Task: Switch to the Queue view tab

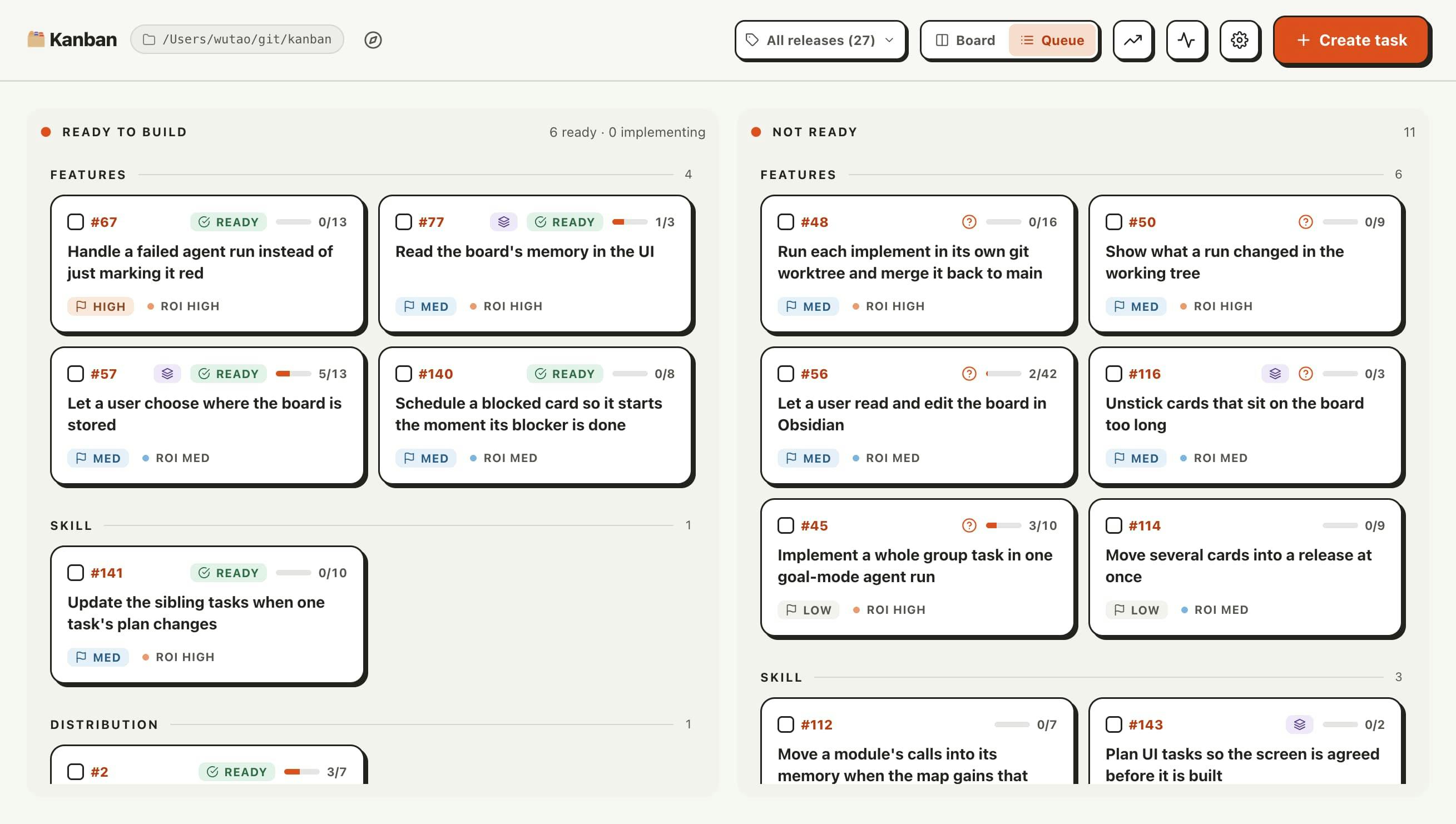Action: coord(1052,40)
